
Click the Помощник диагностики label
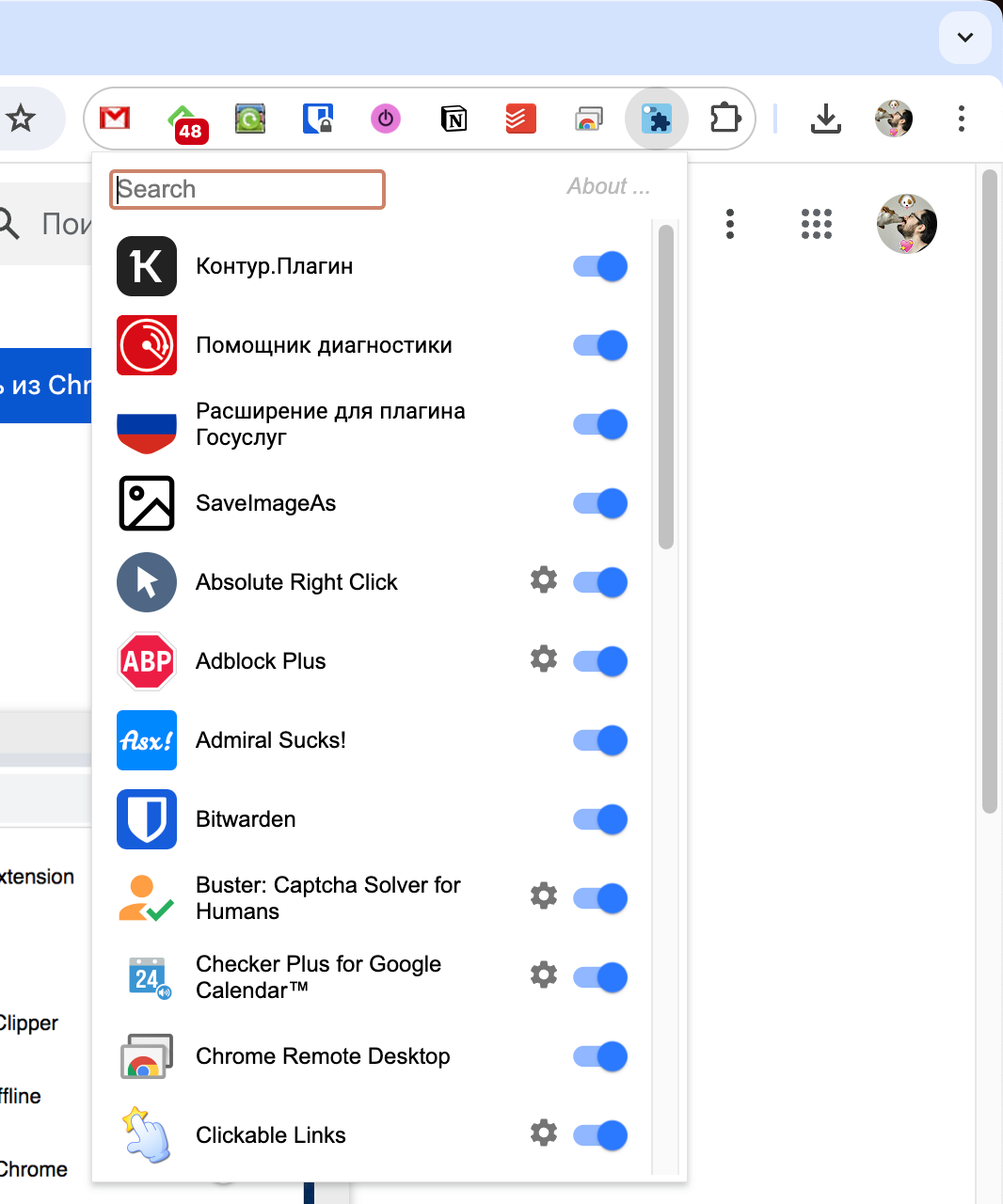(x=324, y=345)
